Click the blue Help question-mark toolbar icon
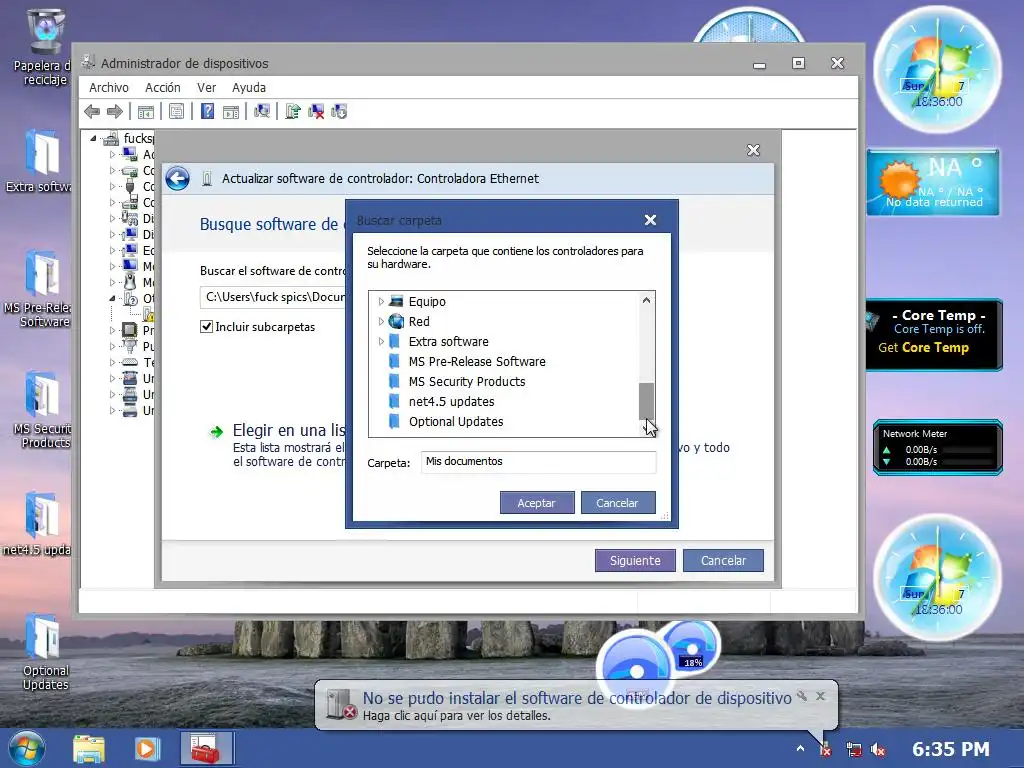 coord(207,112)
